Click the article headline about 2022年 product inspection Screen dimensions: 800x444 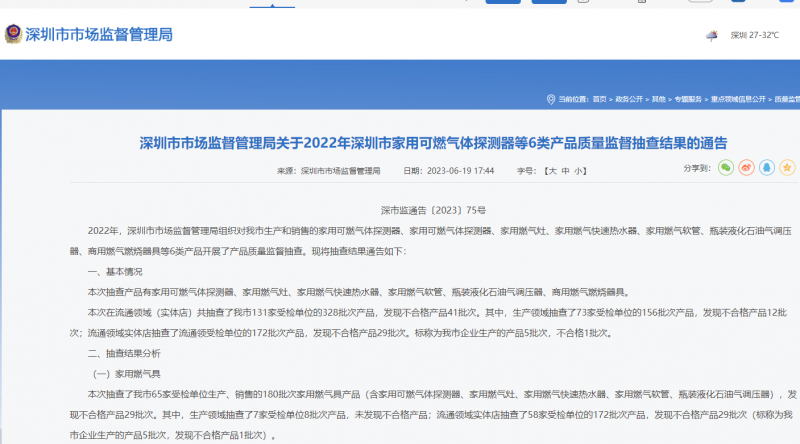pos(433,142)
